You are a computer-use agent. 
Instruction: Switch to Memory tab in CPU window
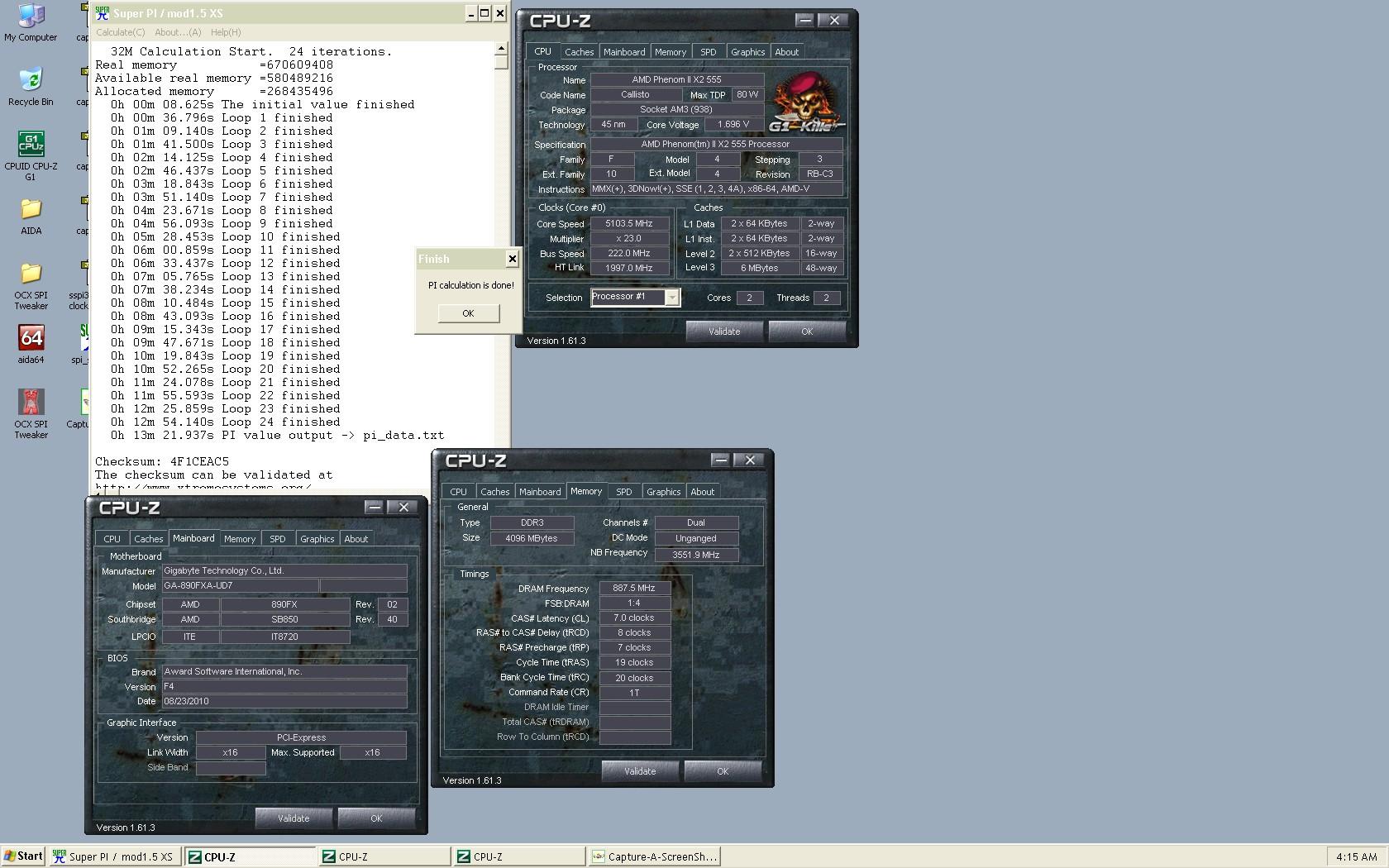670,51
